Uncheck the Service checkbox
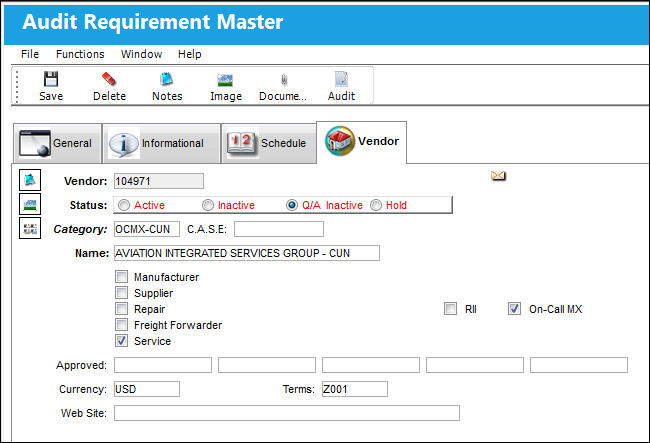Image resolution: width=650 pixels, height=443 pixels. point(121,341)
